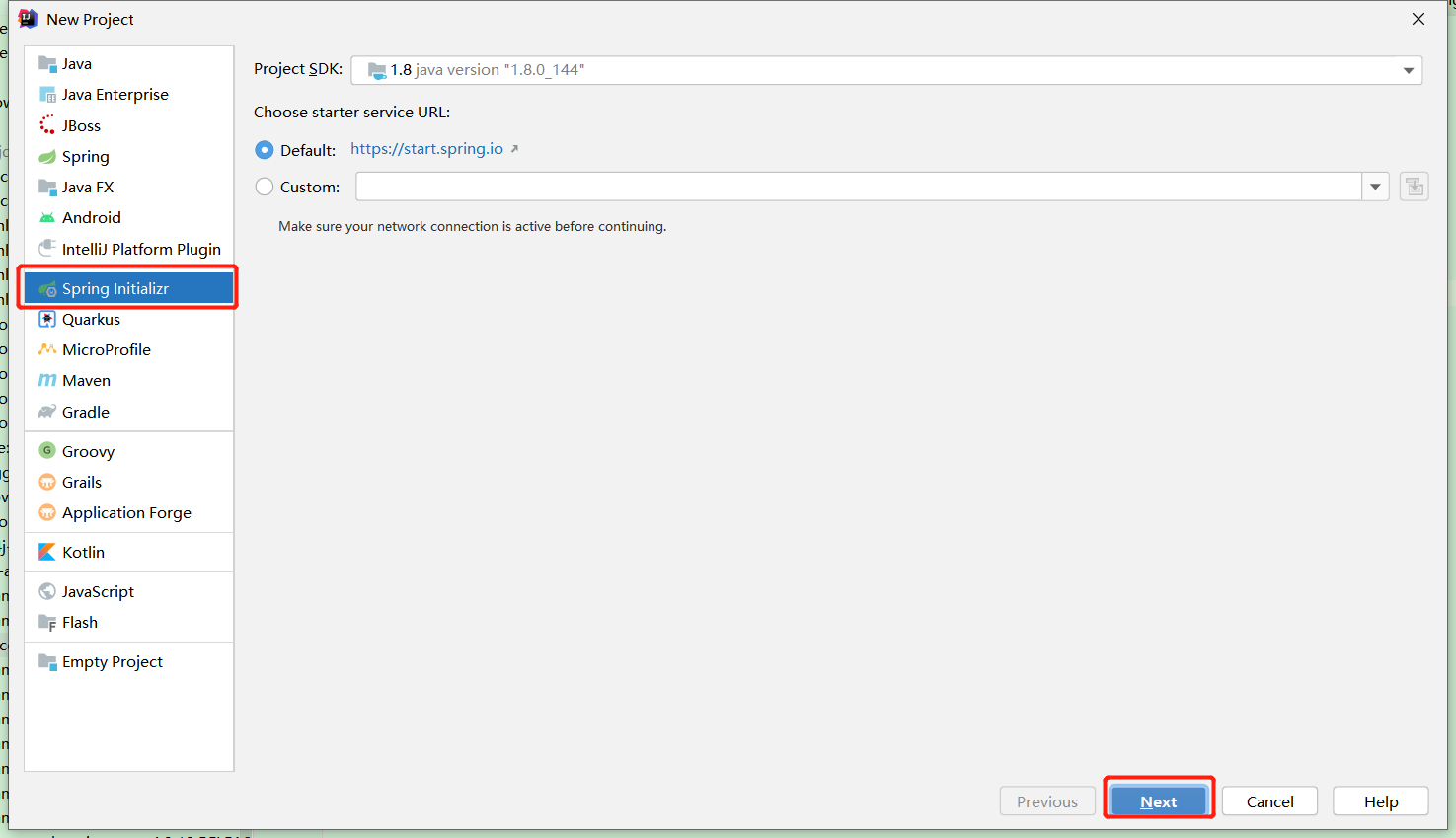Click the Java folder icon in project list
Viewport: 1456px width, 838px height.
tap(47, 64)
